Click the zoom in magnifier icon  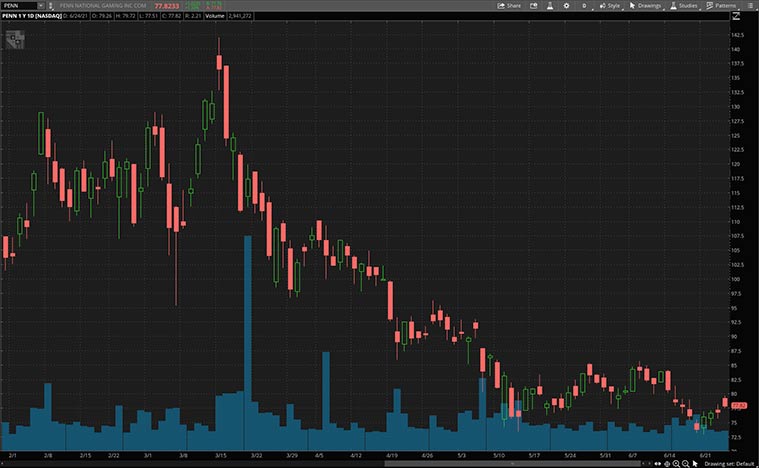coord(676,463)
